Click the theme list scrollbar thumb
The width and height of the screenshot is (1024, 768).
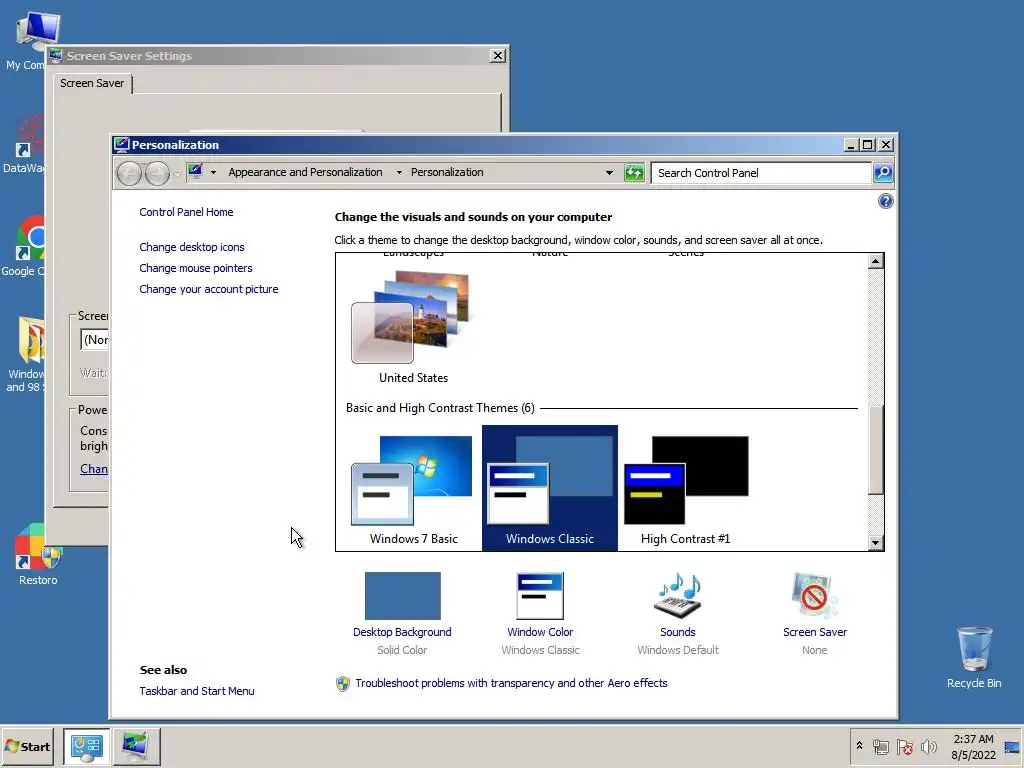pyautogui.click(x=876, y=449)
